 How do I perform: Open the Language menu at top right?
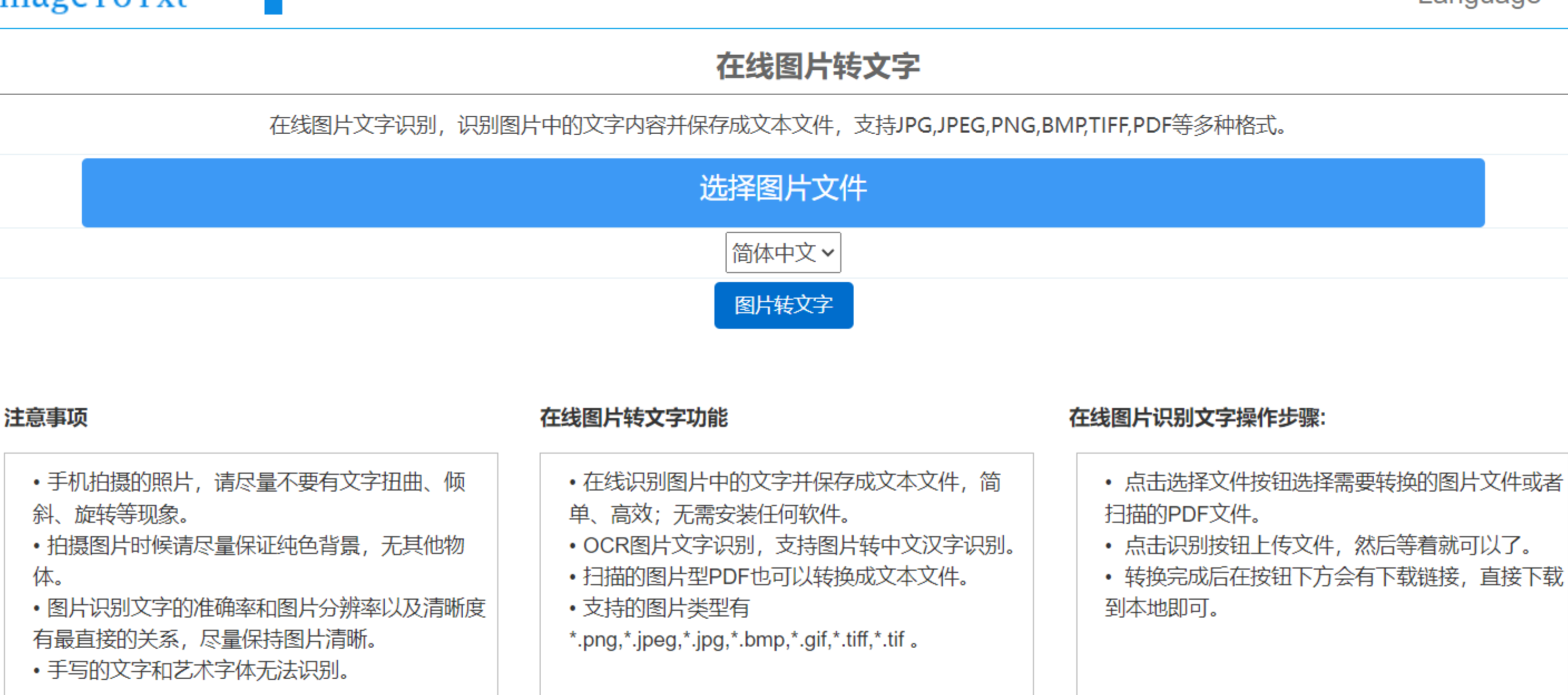click(x=1479, y=4)
